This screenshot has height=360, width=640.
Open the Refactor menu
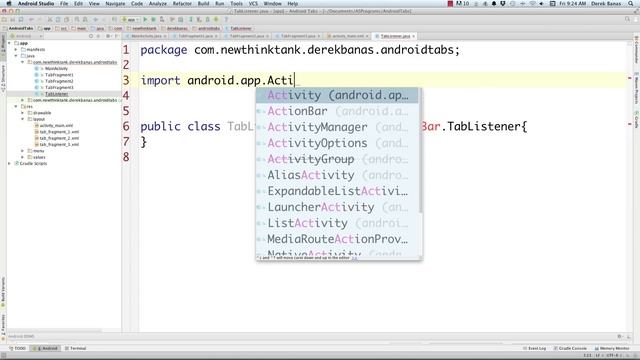(x=182, y=3)
